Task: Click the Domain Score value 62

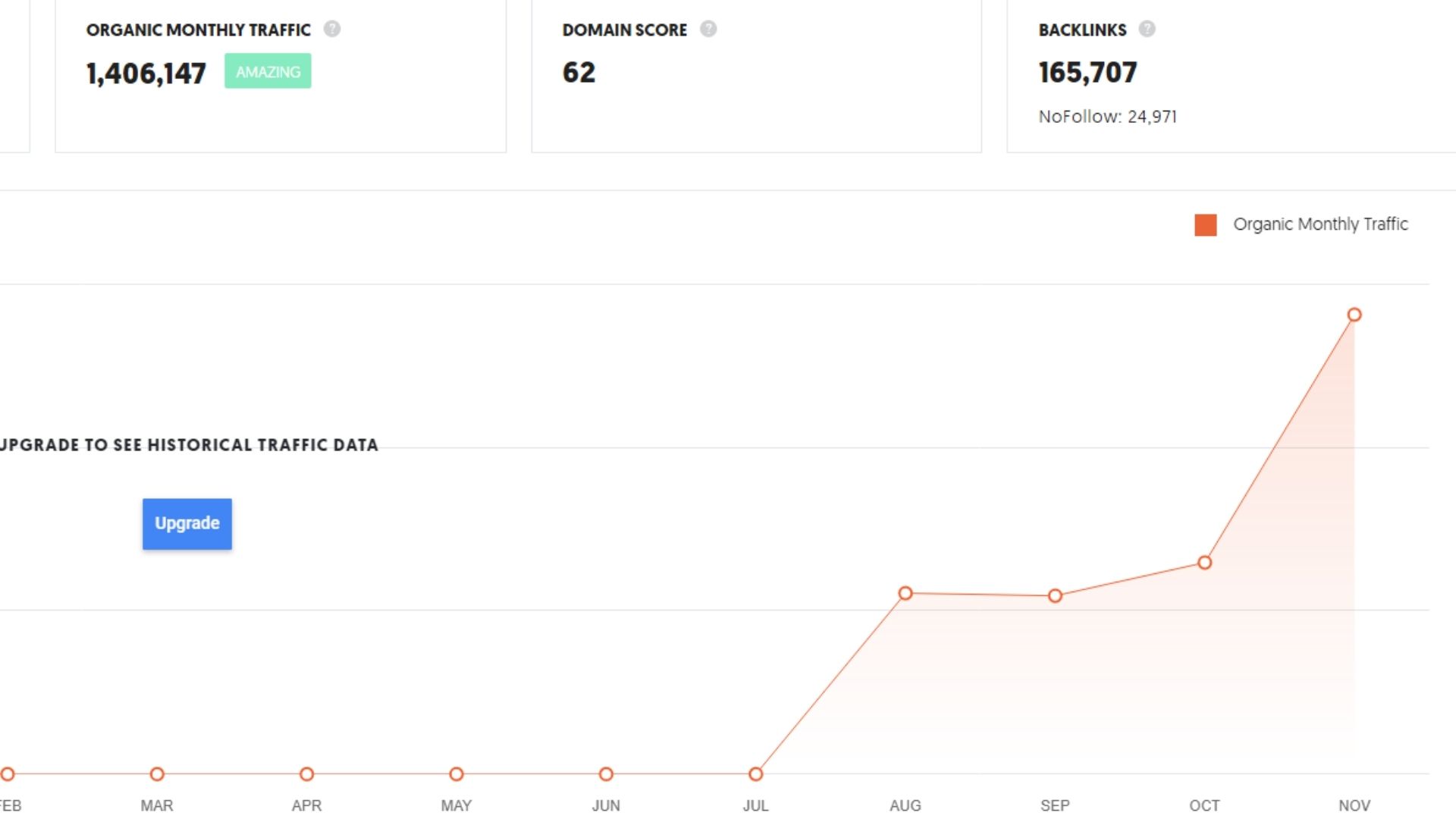Action: tap(579, 73)
